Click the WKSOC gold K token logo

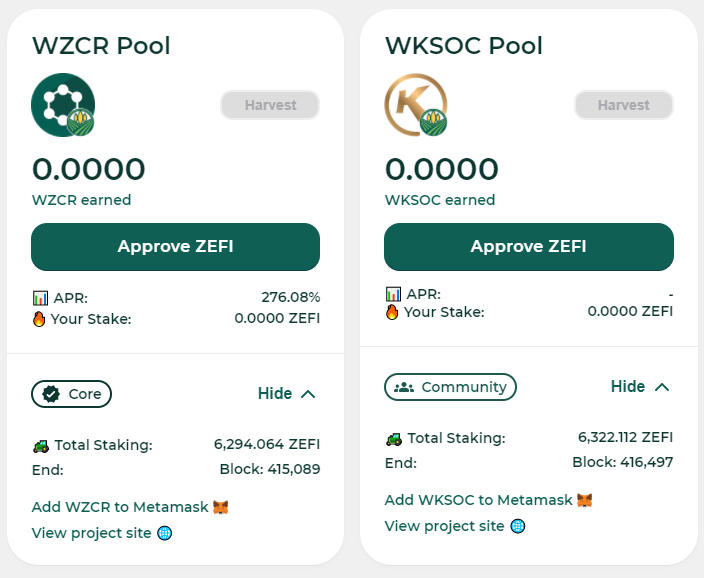tap(416, 105)
